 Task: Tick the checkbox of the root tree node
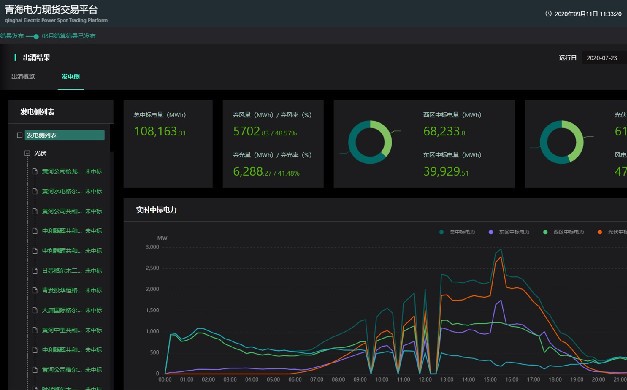pos(19,135)
